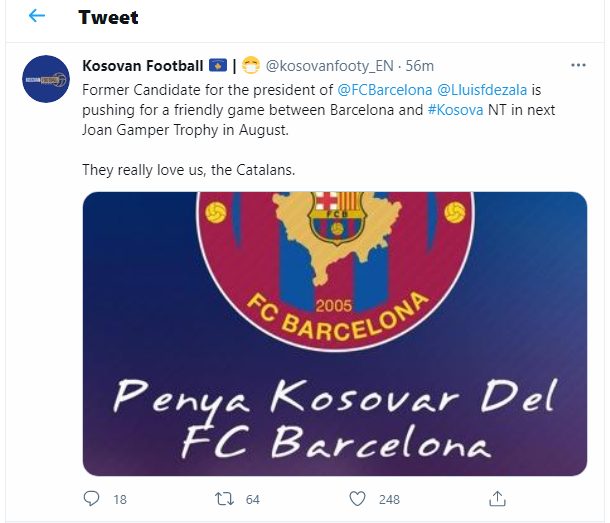Open the @kosovanfooty_EN handle link
The height and width of the screenshot is (523, 610).
330,66
